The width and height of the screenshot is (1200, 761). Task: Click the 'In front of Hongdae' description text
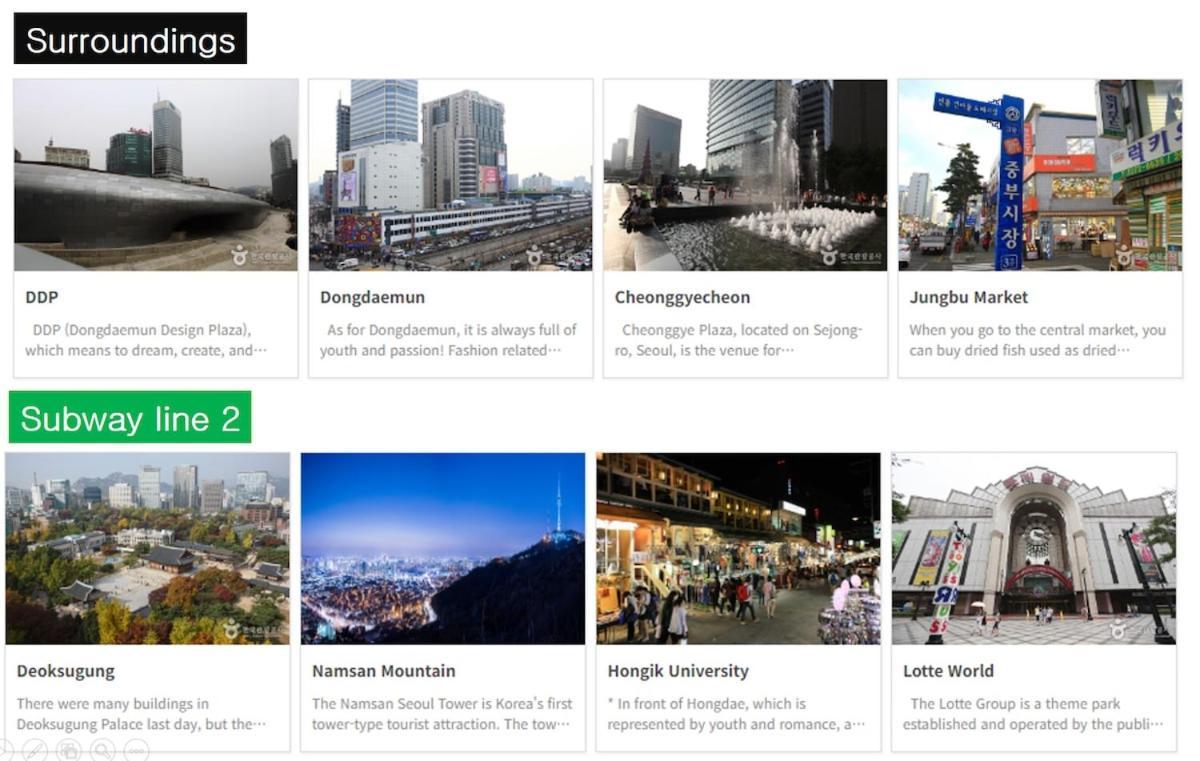pyautogui.click(x=736, y=714)
